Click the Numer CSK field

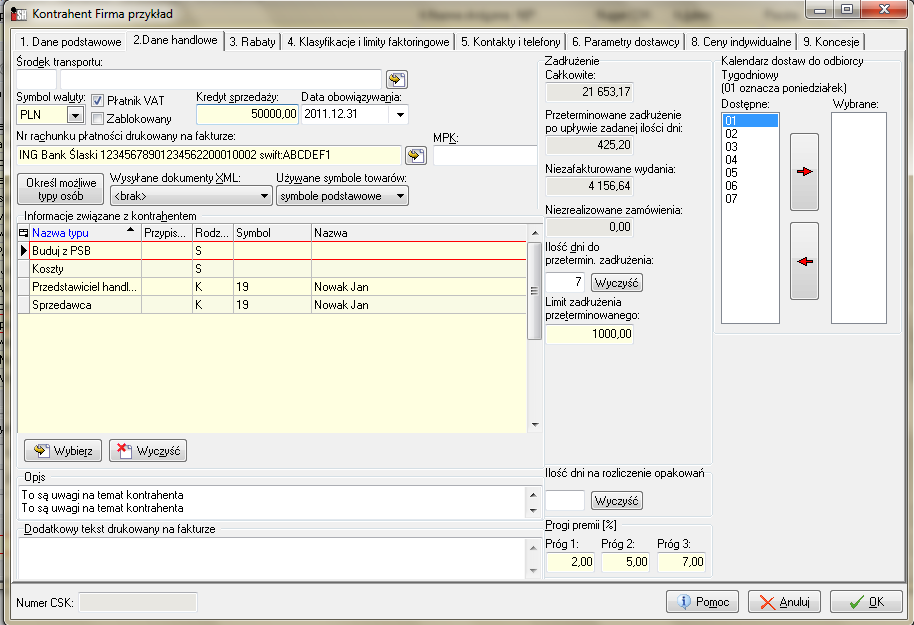point(138,602)
